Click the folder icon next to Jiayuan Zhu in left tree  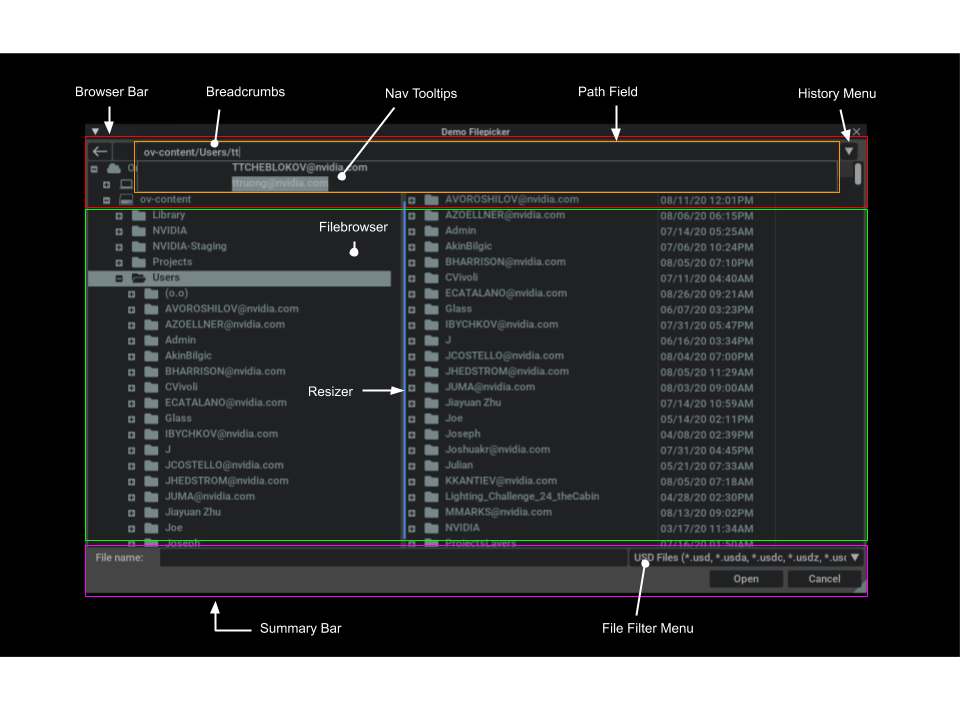pos(151,512)
